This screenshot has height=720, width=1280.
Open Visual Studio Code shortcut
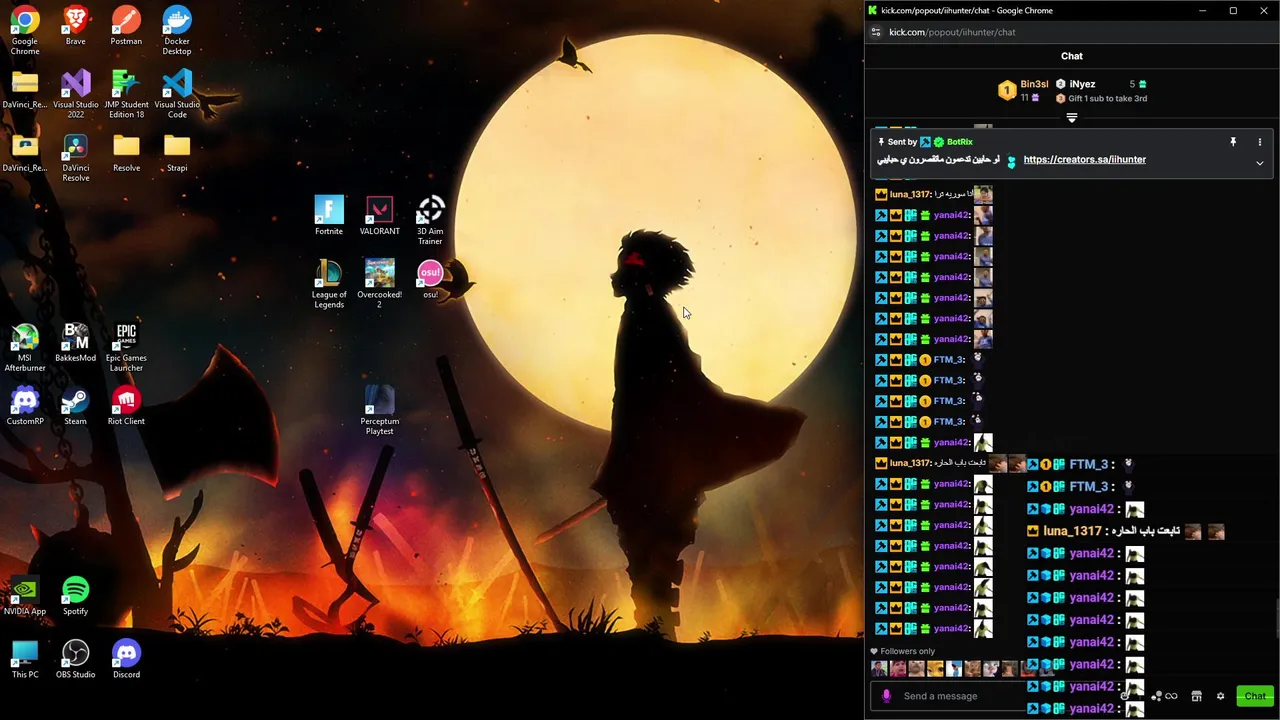[x=177, y=93]
